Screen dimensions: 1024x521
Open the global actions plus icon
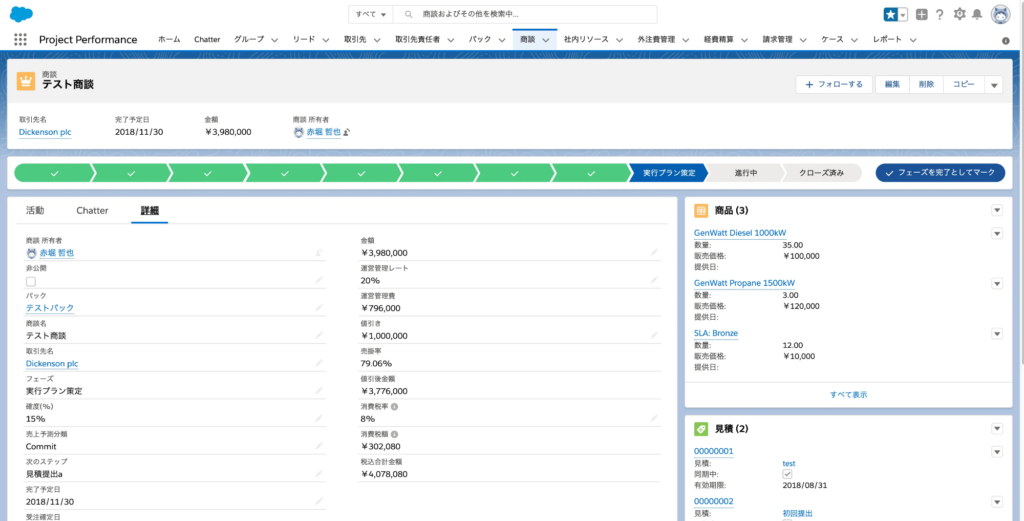pos(921,14)
